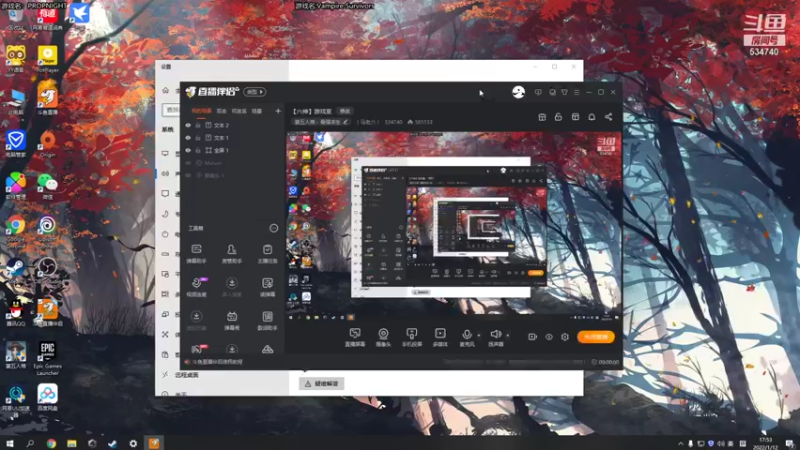Click the 00:00:00 stream timer
This screenshot has height=450, width=800.
609,362
